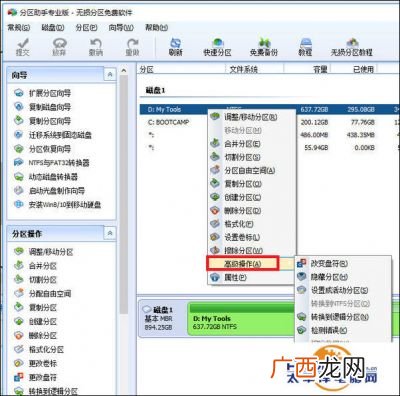Choose 调整/移动分区(R) in the context menu

coord(252,117)
